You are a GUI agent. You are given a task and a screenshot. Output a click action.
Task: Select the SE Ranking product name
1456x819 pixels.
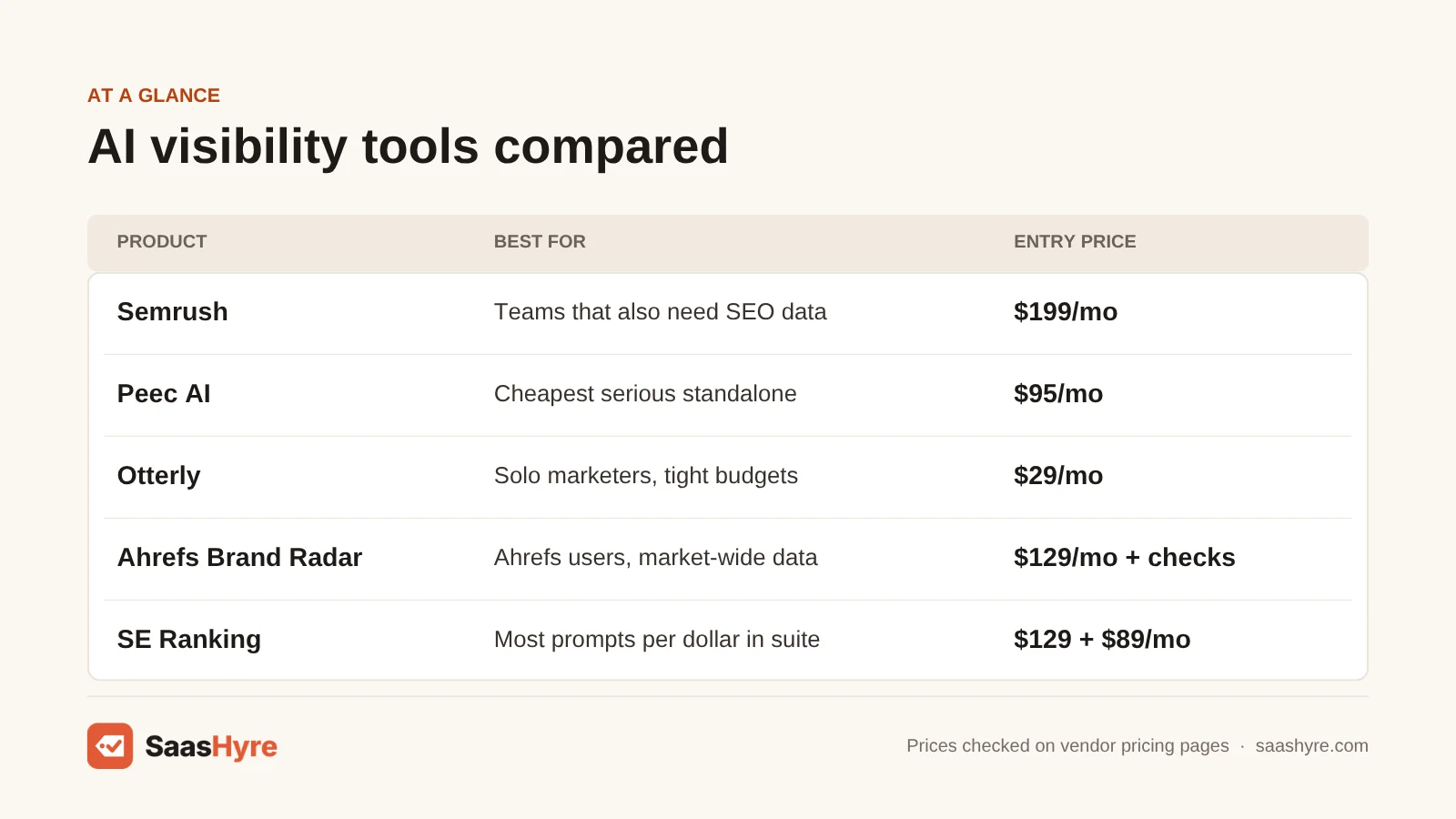(189, 639)
